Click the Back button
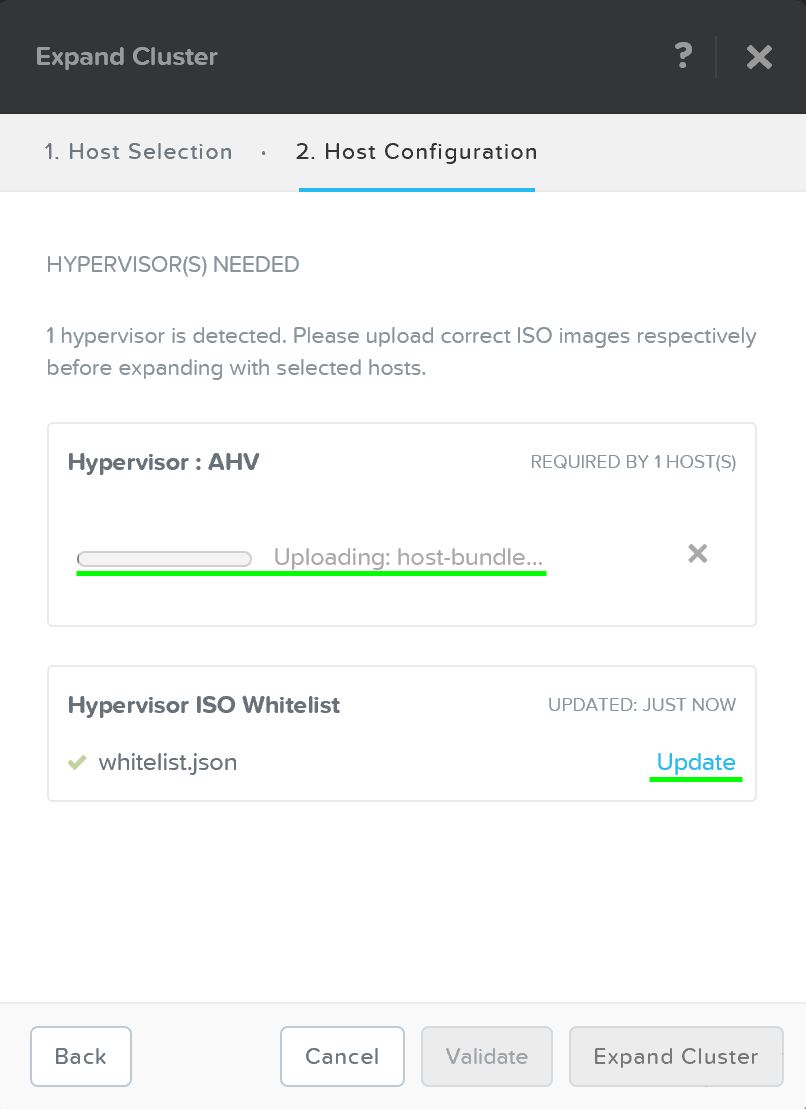 (x=80, y=1056)
